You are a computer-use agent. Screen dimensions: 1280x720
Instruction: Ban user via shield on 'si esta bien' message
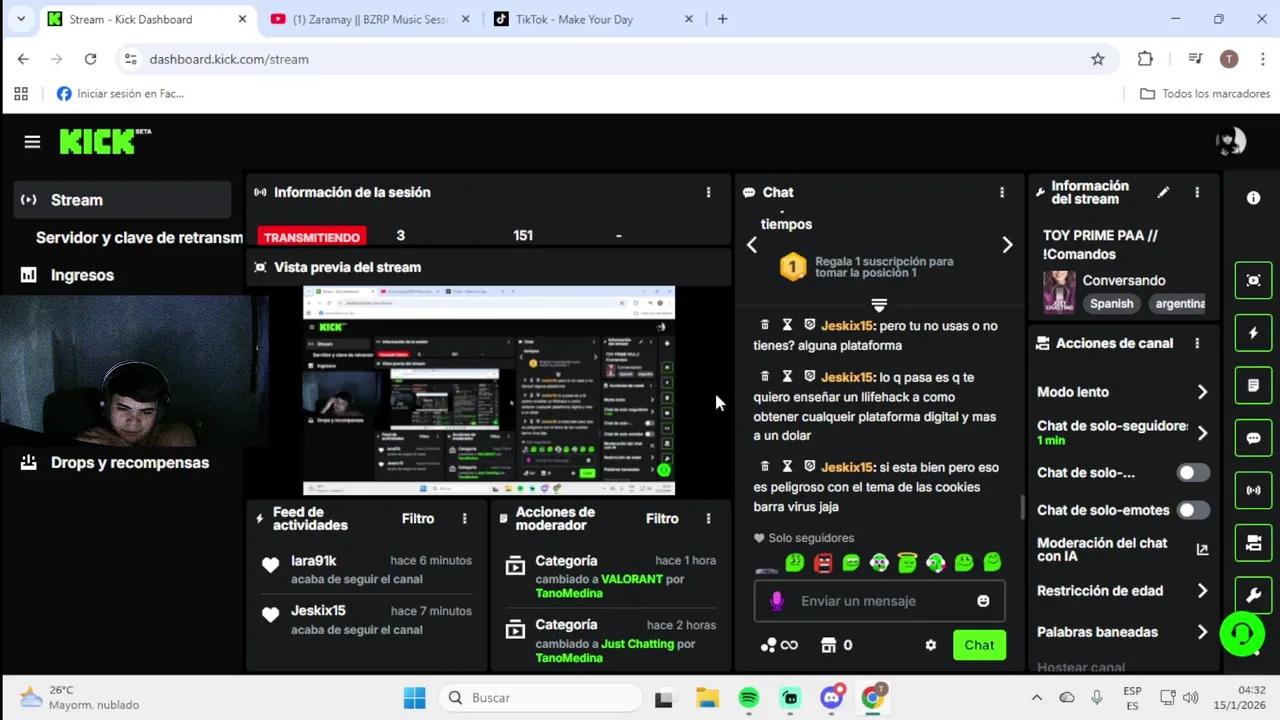tap(810, 467)
